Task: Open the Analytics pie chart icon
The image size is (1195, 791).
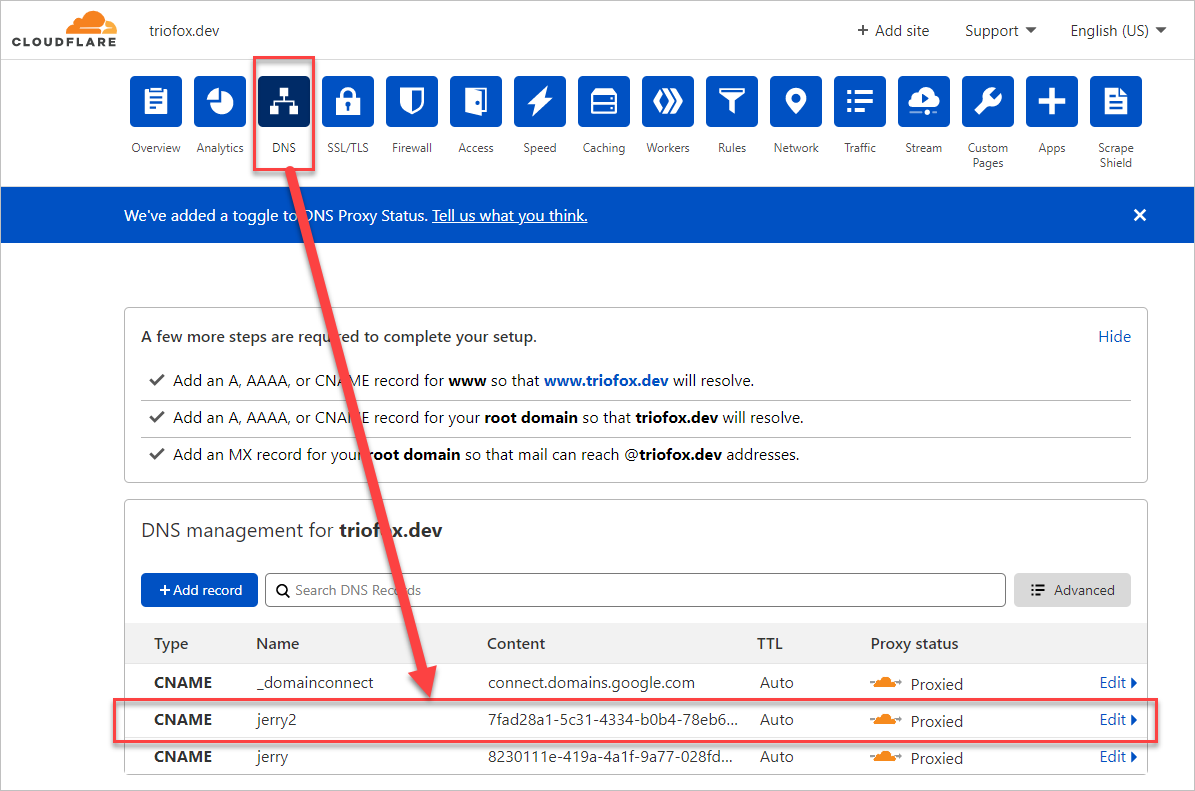Action: tap(219, 101)
